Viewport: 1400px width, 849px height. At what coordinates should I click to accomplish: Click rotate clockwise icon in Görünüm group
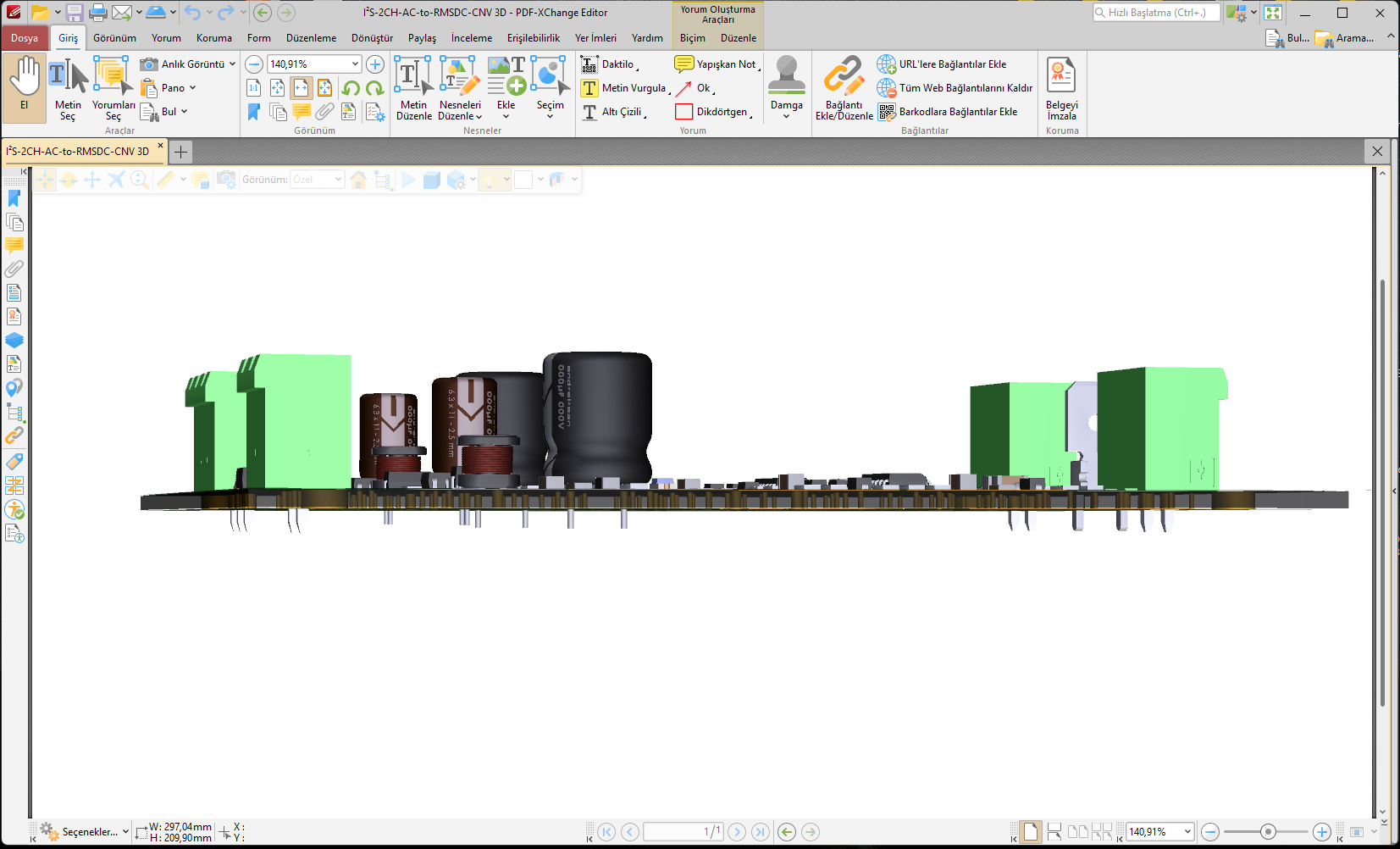tap(374, 88)
